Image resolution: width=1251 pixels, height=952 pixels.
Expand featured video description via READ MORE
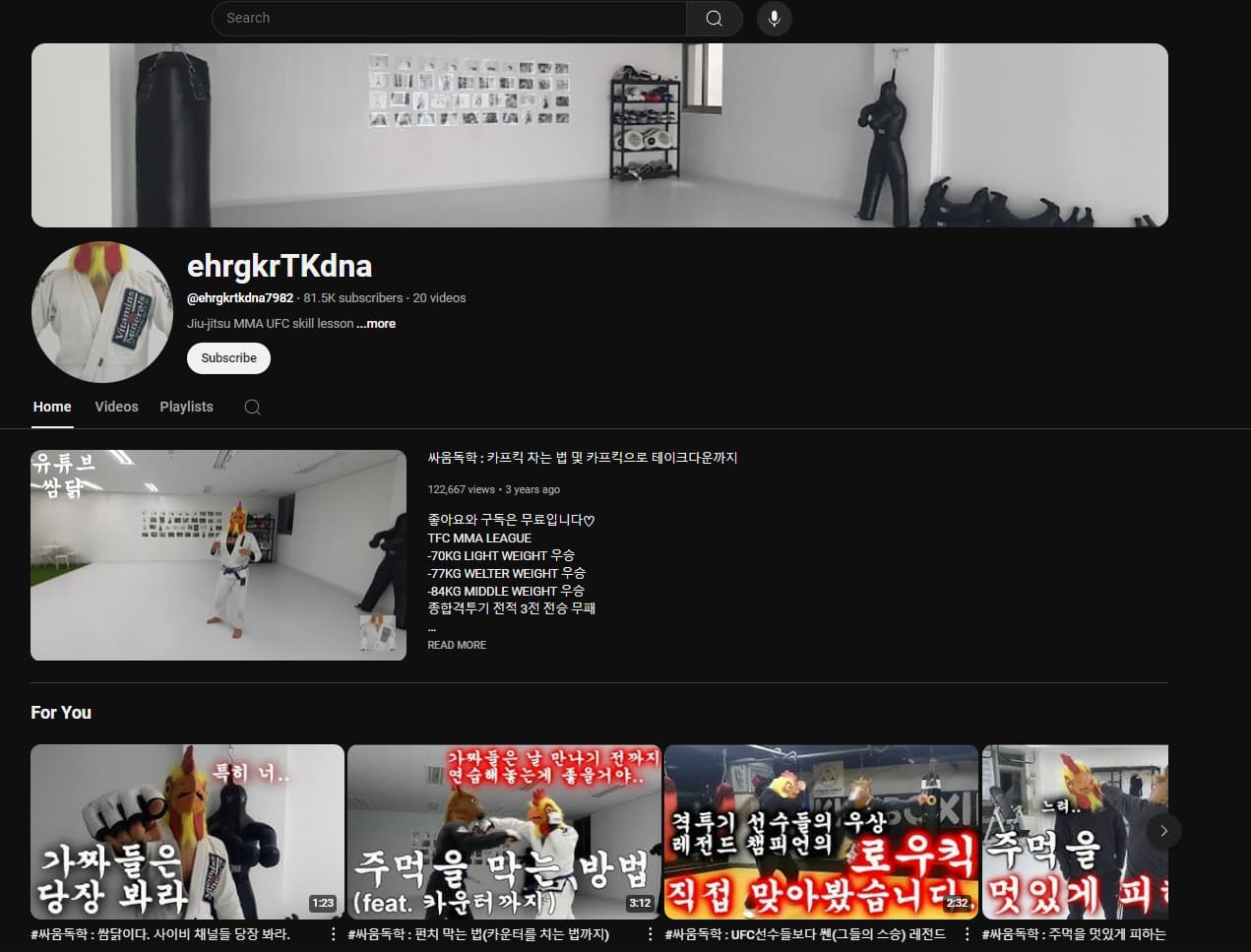click(457, 645)
